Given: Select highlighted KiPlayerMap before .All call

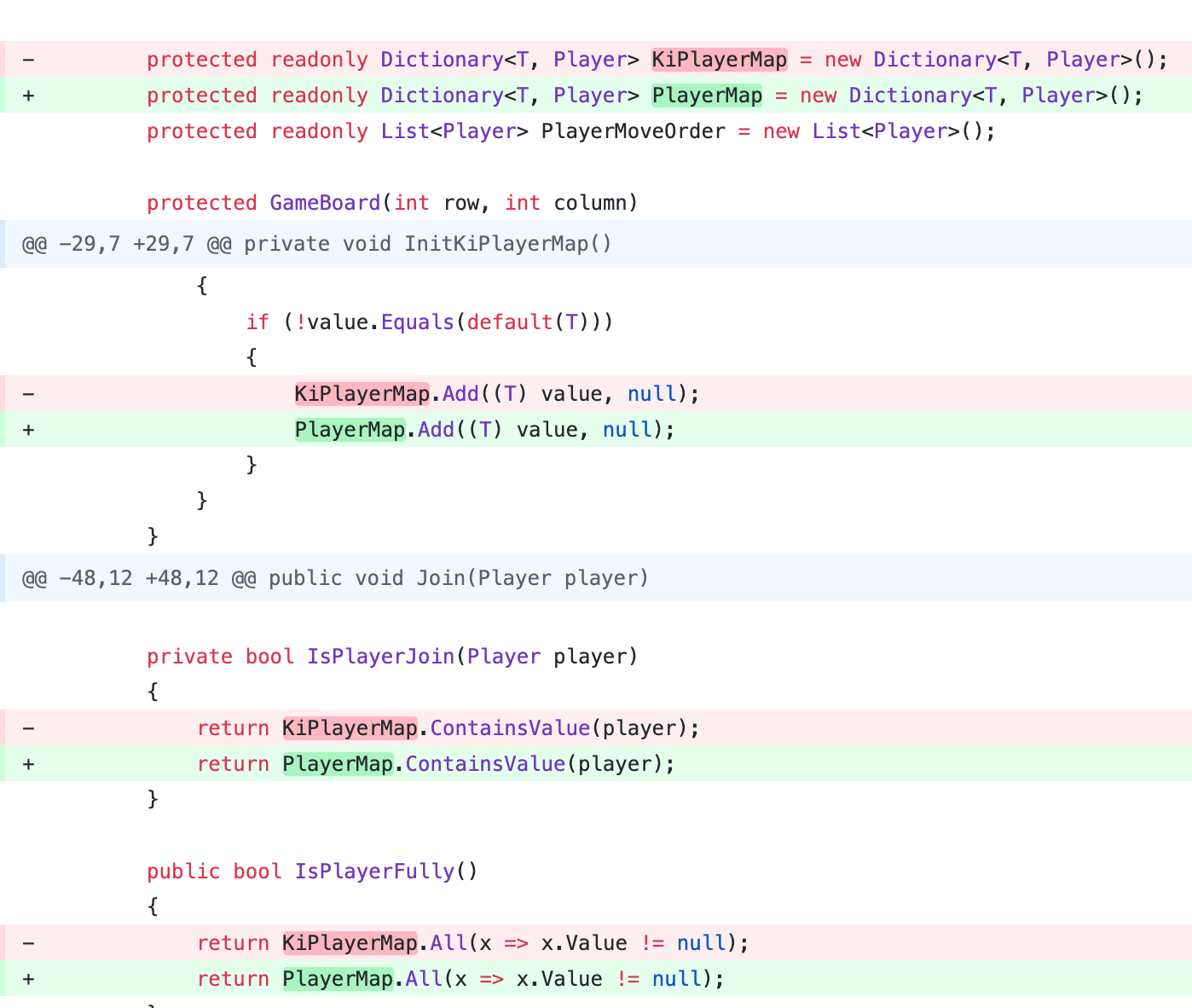Looking at the screenshot, I should tap(350, 943).
